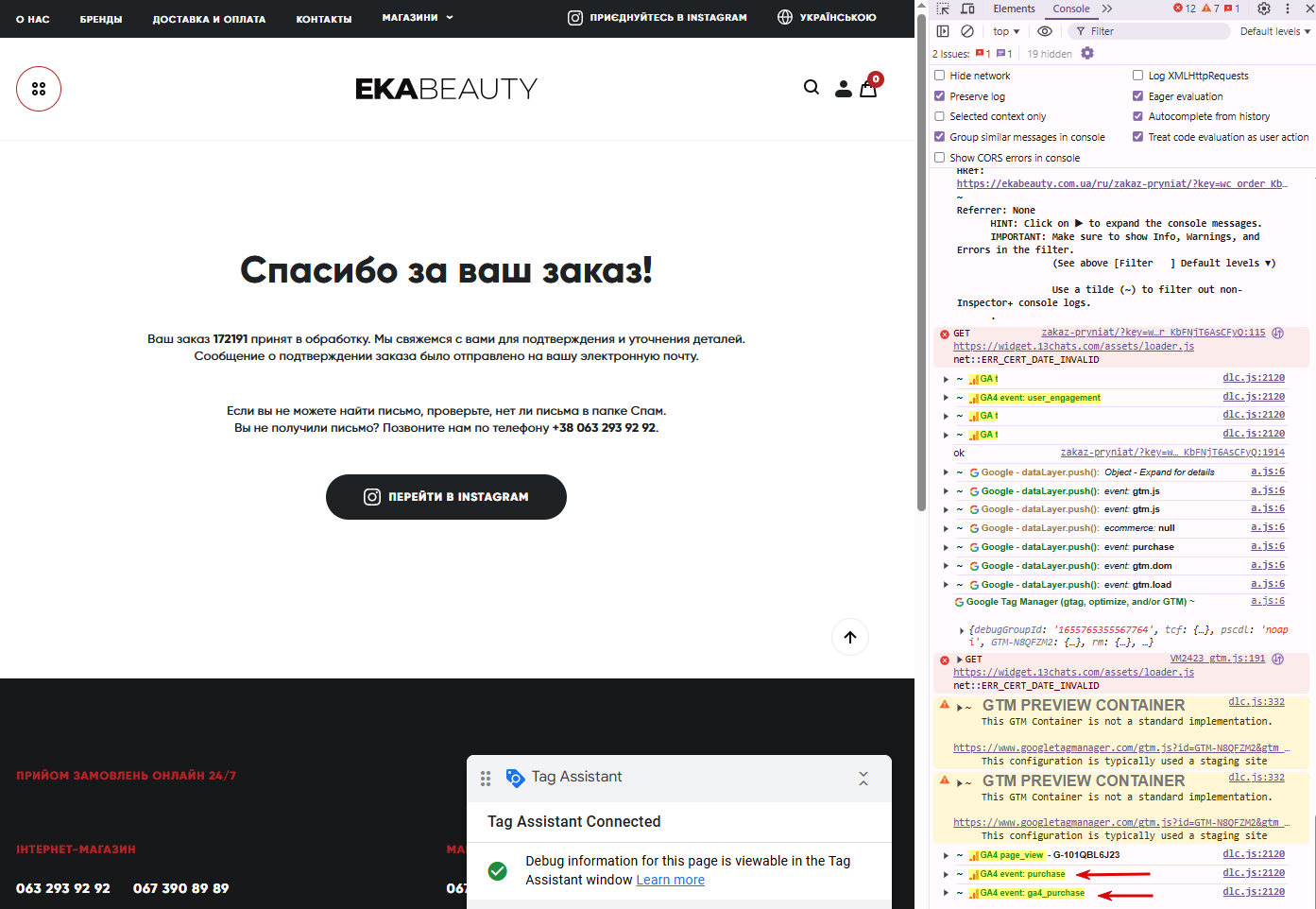Toggle DevTools device toolbar icon
The image size is (1316, 909).
[968, 9]
